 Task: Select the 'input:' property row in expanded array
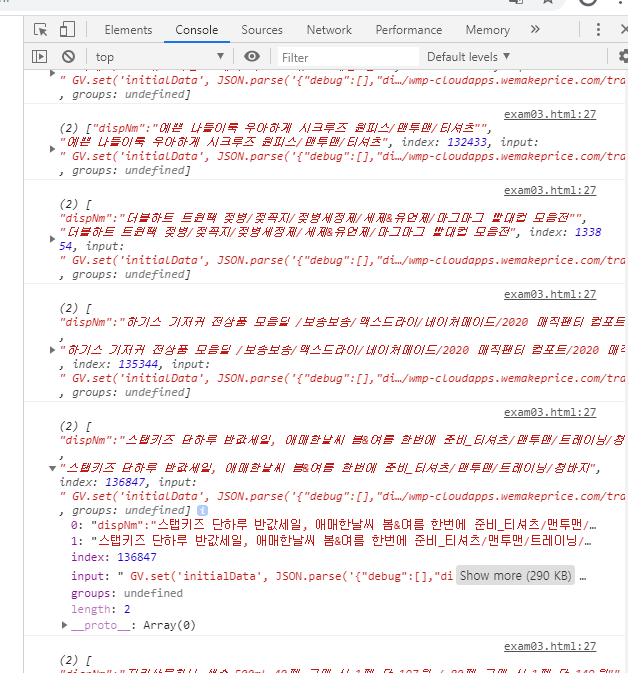coord(328,576)
